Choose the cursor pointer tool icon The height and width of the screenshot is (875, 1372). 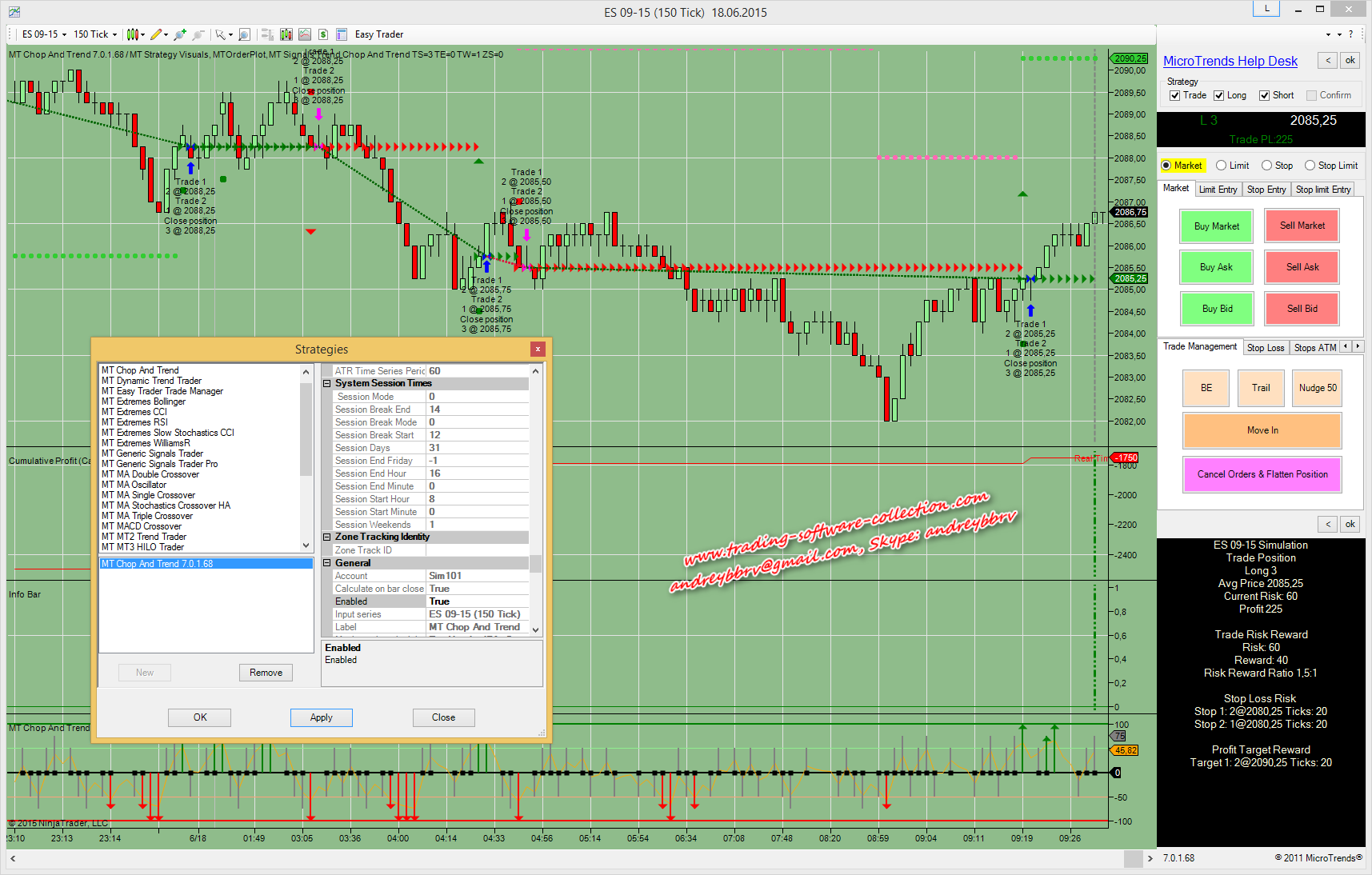220,34
